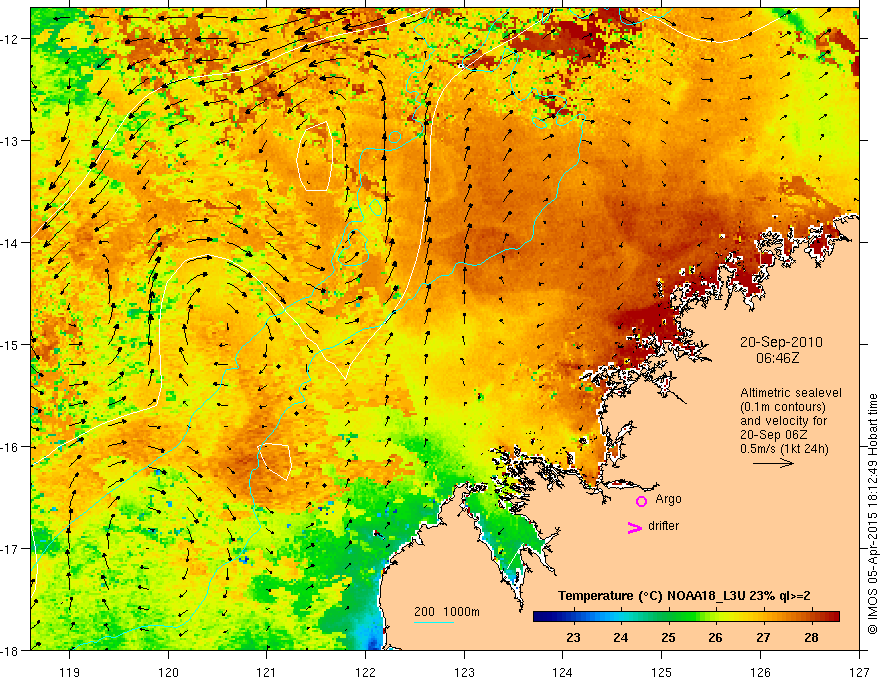Click the dark red end of the temperature colorbar
Viewport: 880px width, 680px height.
coord(835,617)
